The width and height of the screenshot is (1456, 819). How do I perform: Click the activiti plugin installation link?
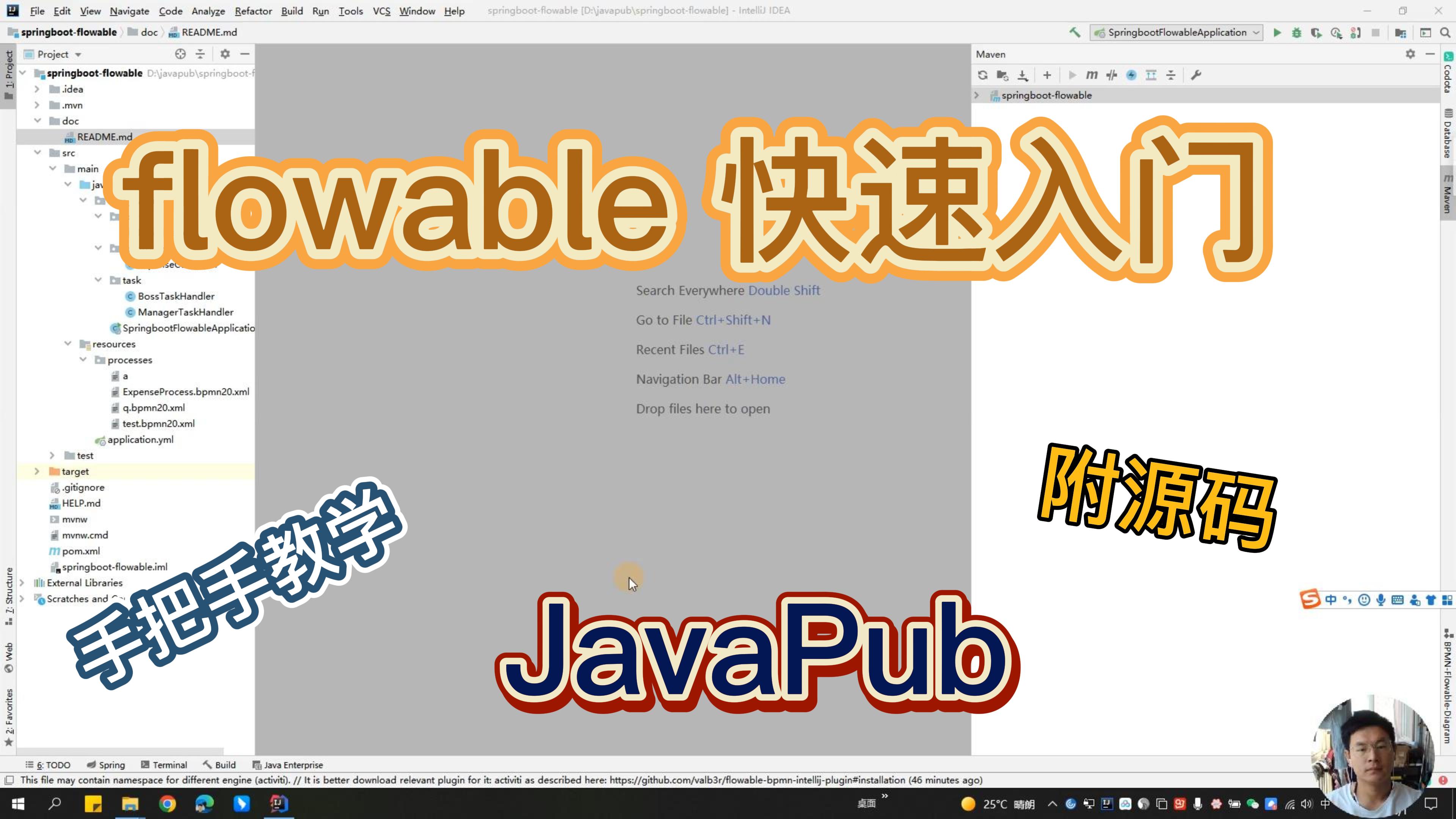click(755, 780)
